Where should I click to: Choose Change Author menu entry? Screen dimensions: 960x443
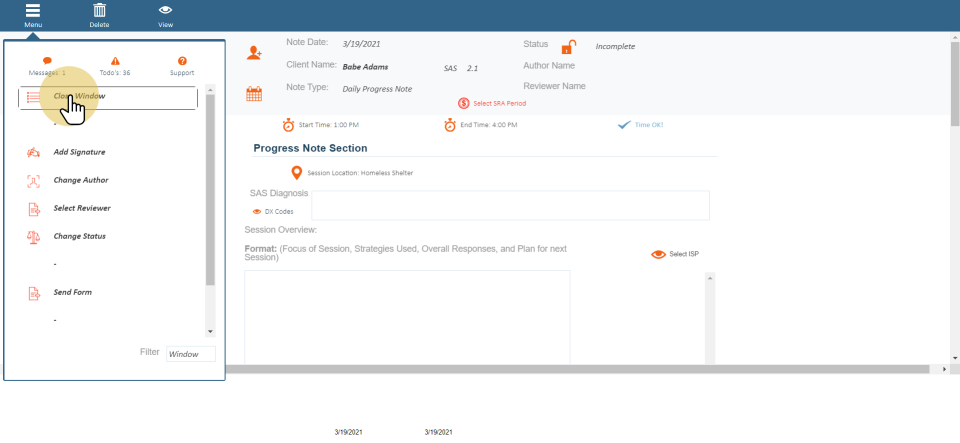[x=80, y=180]
